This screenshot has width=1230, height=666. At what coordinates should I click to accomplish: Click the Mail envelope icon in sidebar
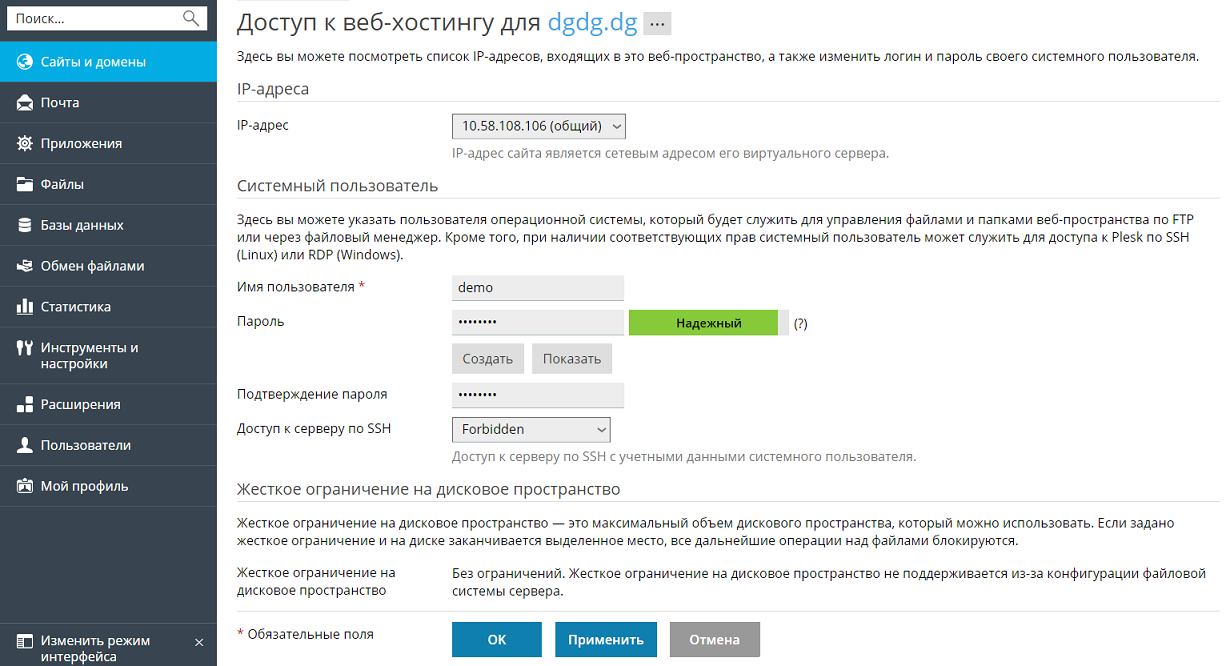click(25, 103)
